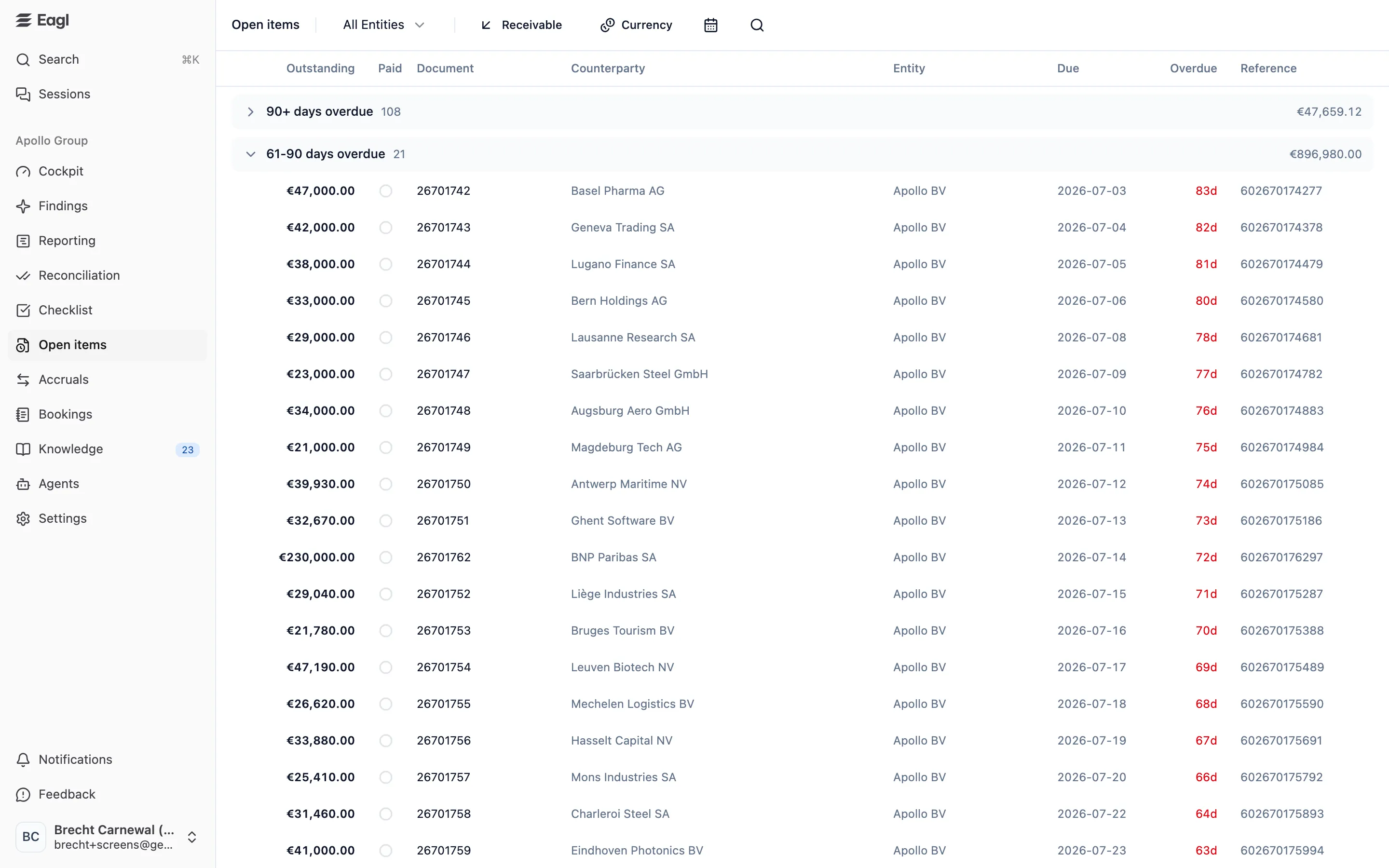Click the Eagl logo icon
Viewport: 1389px width, 868px height.
(x=24, y=20)
